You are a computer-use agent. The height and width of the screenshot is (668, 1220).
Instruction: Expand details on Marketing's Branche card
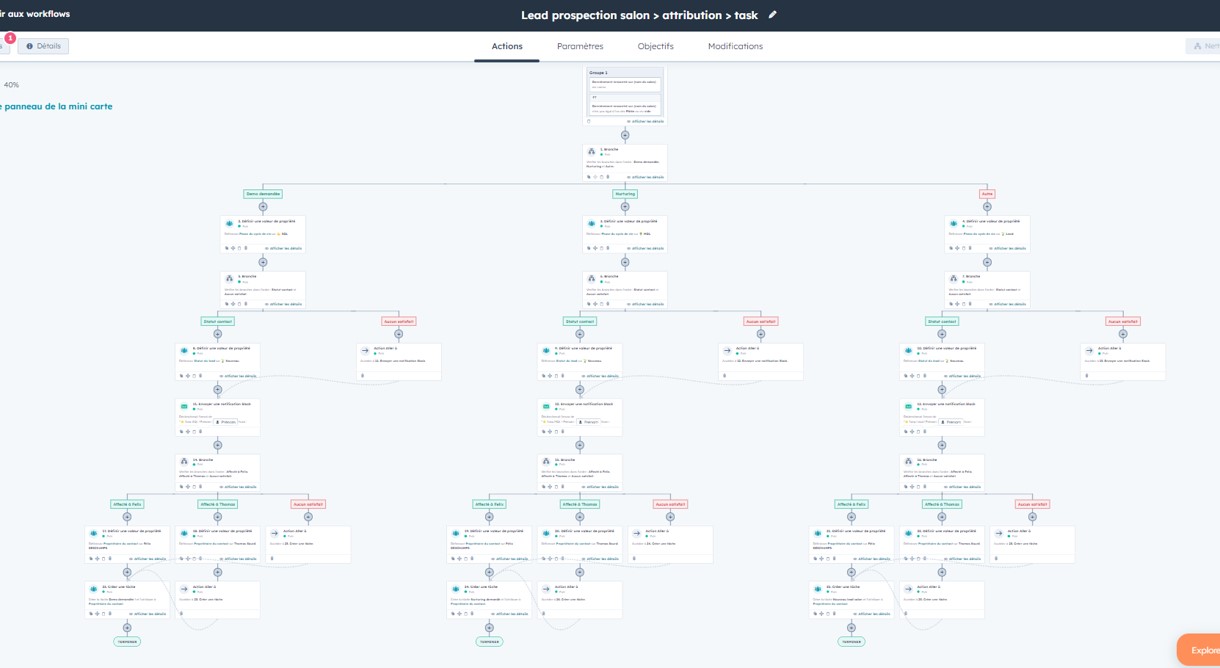(645, 304)
